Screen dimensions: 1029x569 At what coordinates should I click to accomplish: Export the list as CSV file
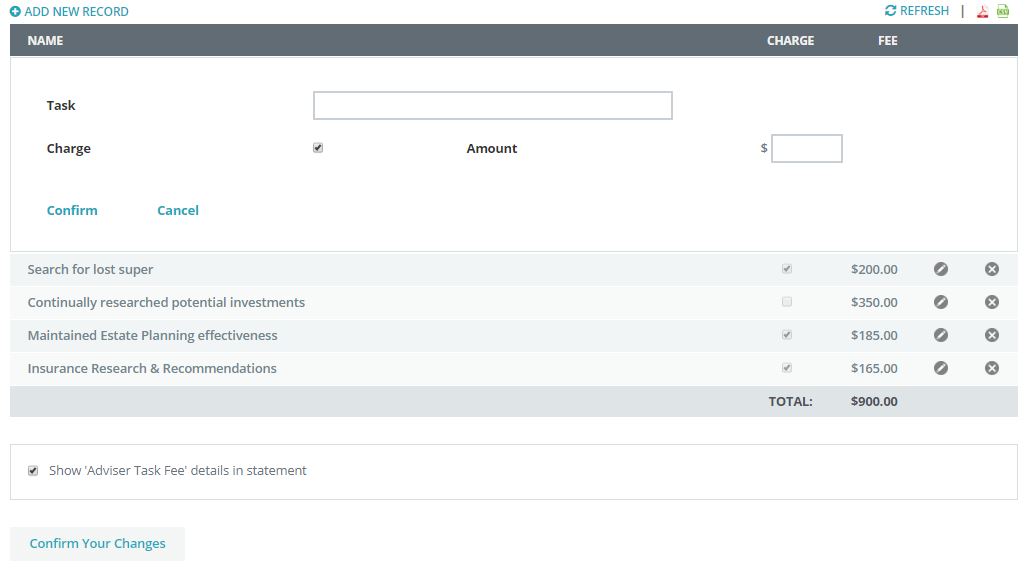[x=1003, y=12]
